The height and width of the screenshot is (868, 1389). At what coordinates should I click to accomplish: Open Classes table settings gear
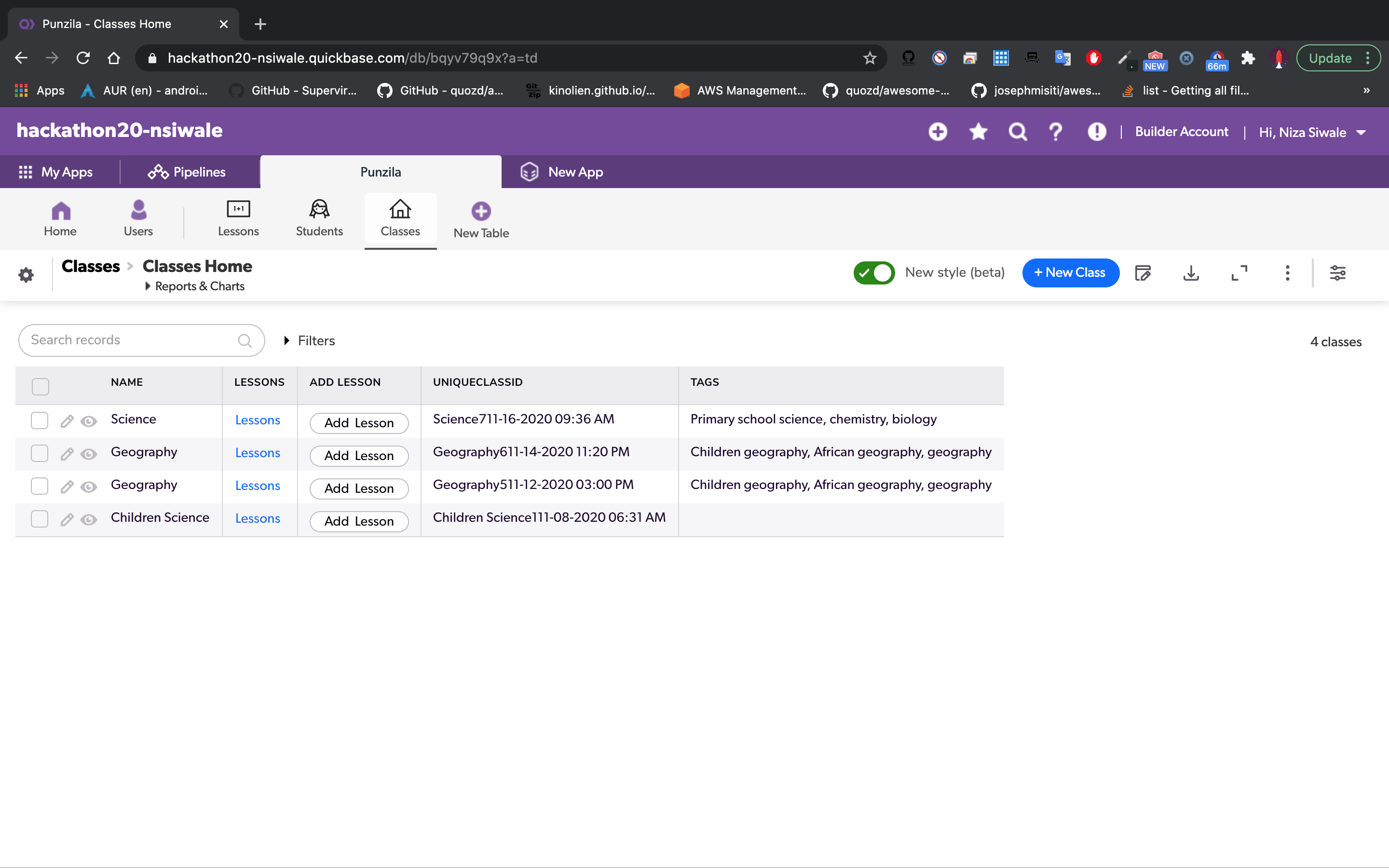tap(26, 275)
